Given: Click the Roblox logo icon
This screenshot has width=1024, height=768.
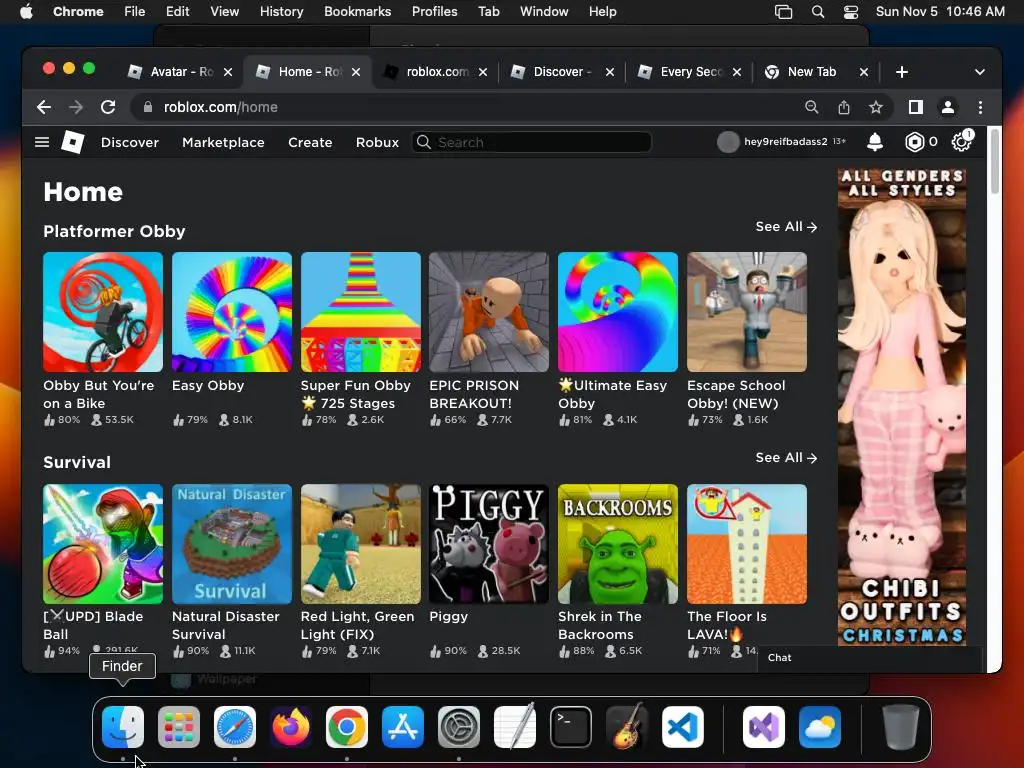Looking at the screenshot, I should pyautogui.click(x=72, y=142).
